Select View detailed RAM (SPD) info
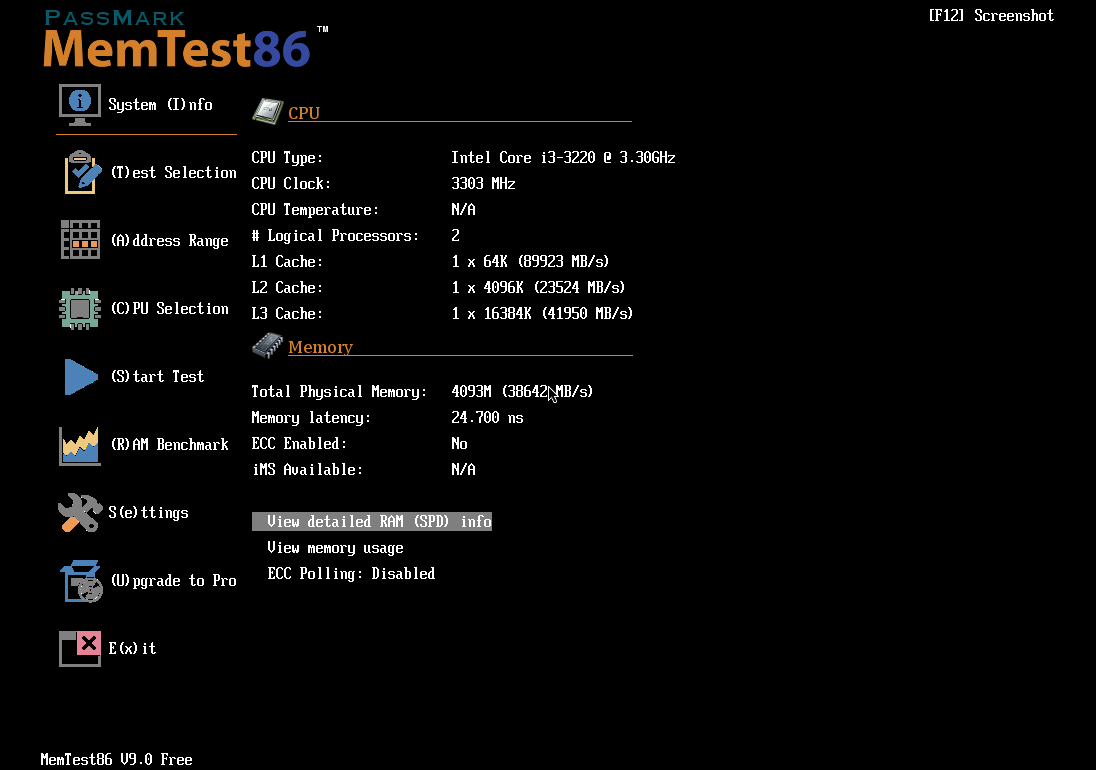1096x770 pixels. (372, 521)
